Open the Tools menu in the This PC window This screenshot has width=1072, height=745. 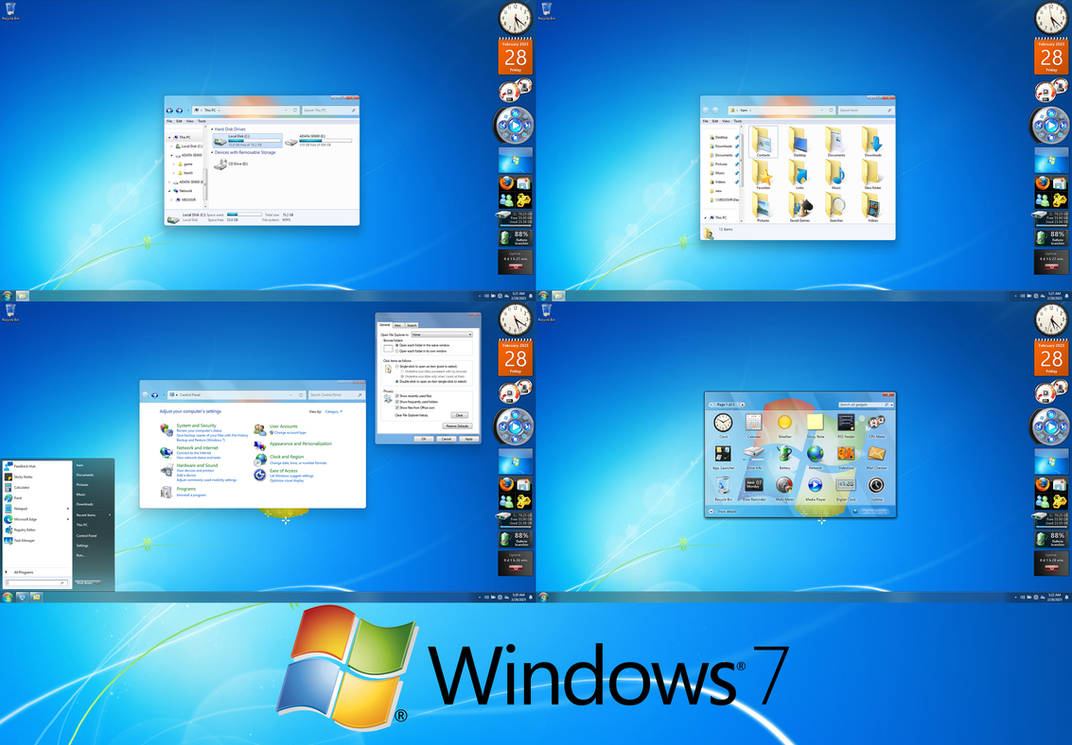pyautogui.click(x=202, y=121)
